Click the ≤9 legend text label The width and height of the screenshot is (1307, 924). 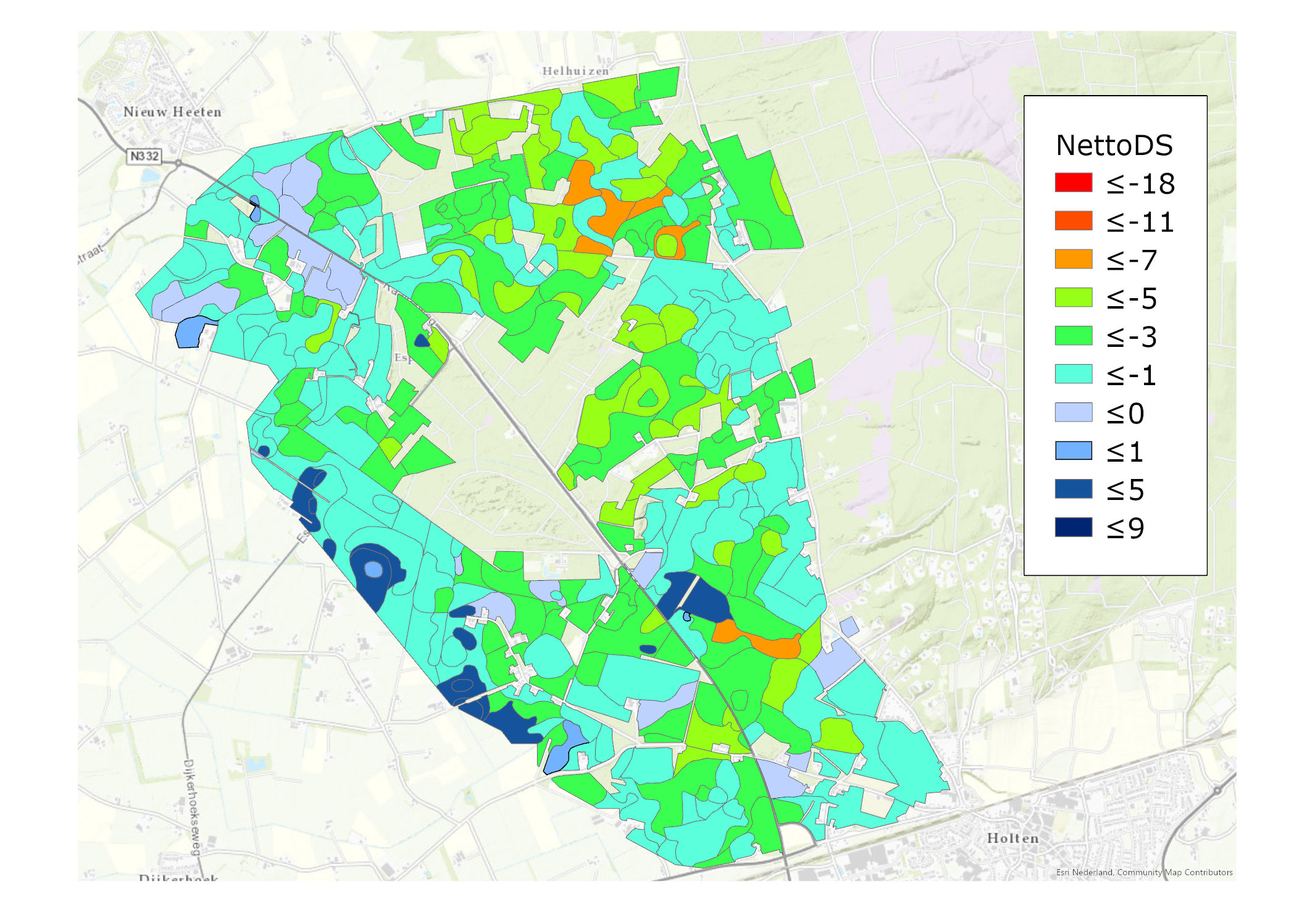(1125, 528)
